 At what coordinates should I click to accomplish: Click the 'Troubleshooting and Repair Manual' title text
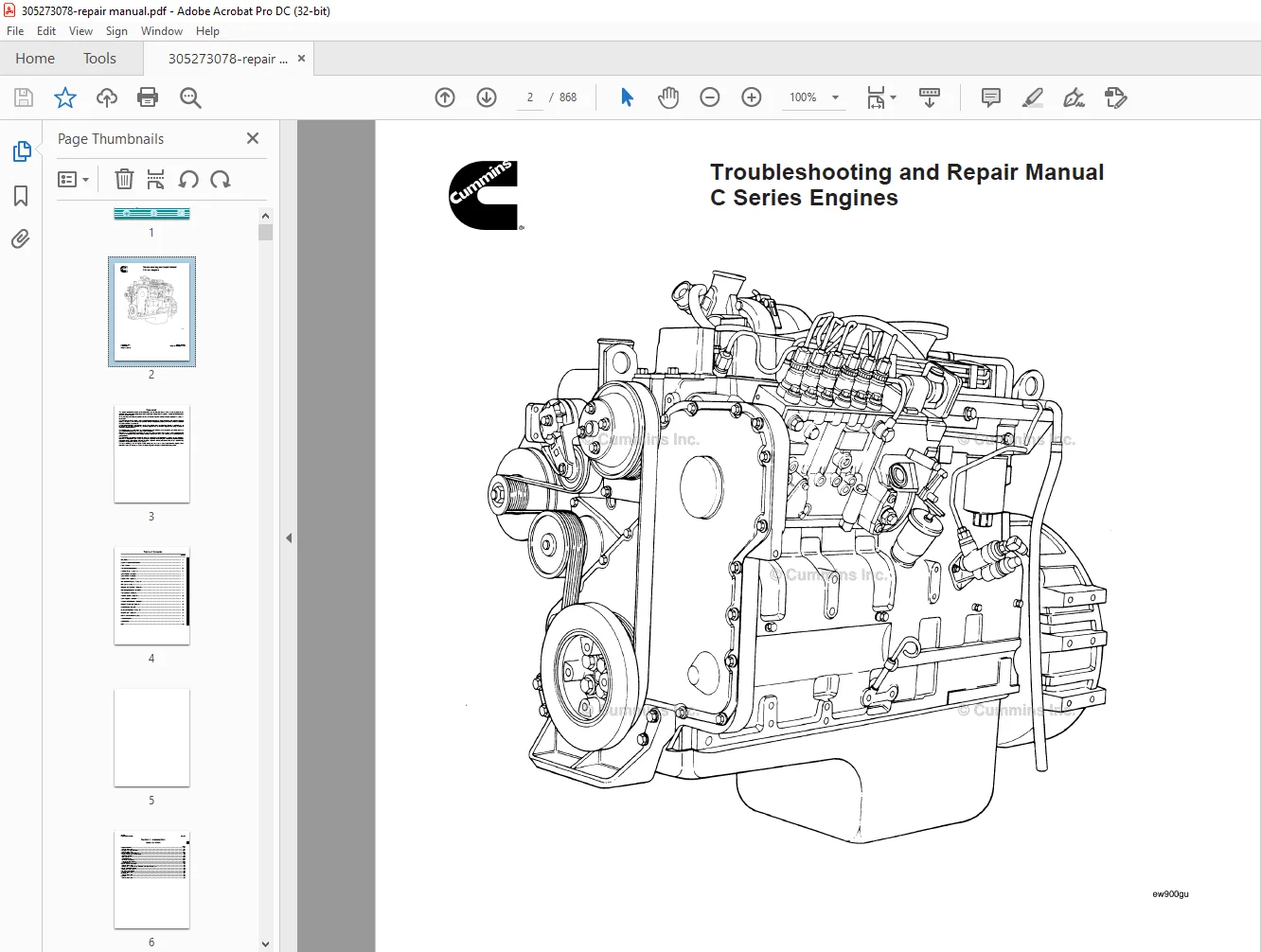click(x=907, y=172)
